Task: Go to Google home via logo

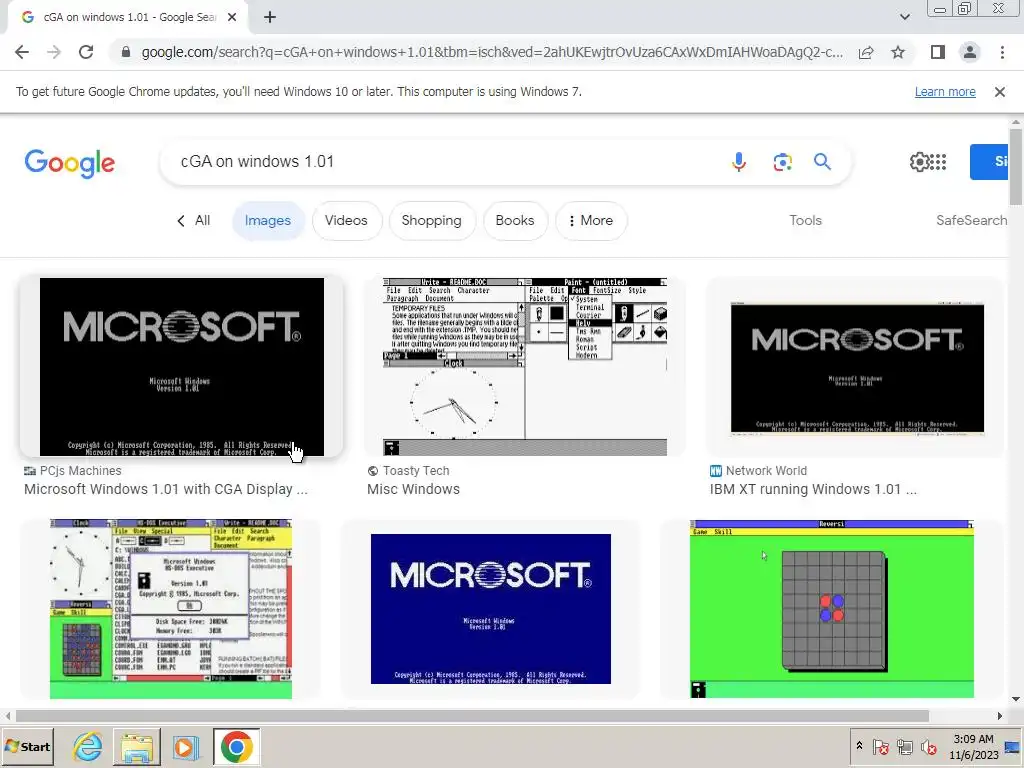Action: click(69, 163)
